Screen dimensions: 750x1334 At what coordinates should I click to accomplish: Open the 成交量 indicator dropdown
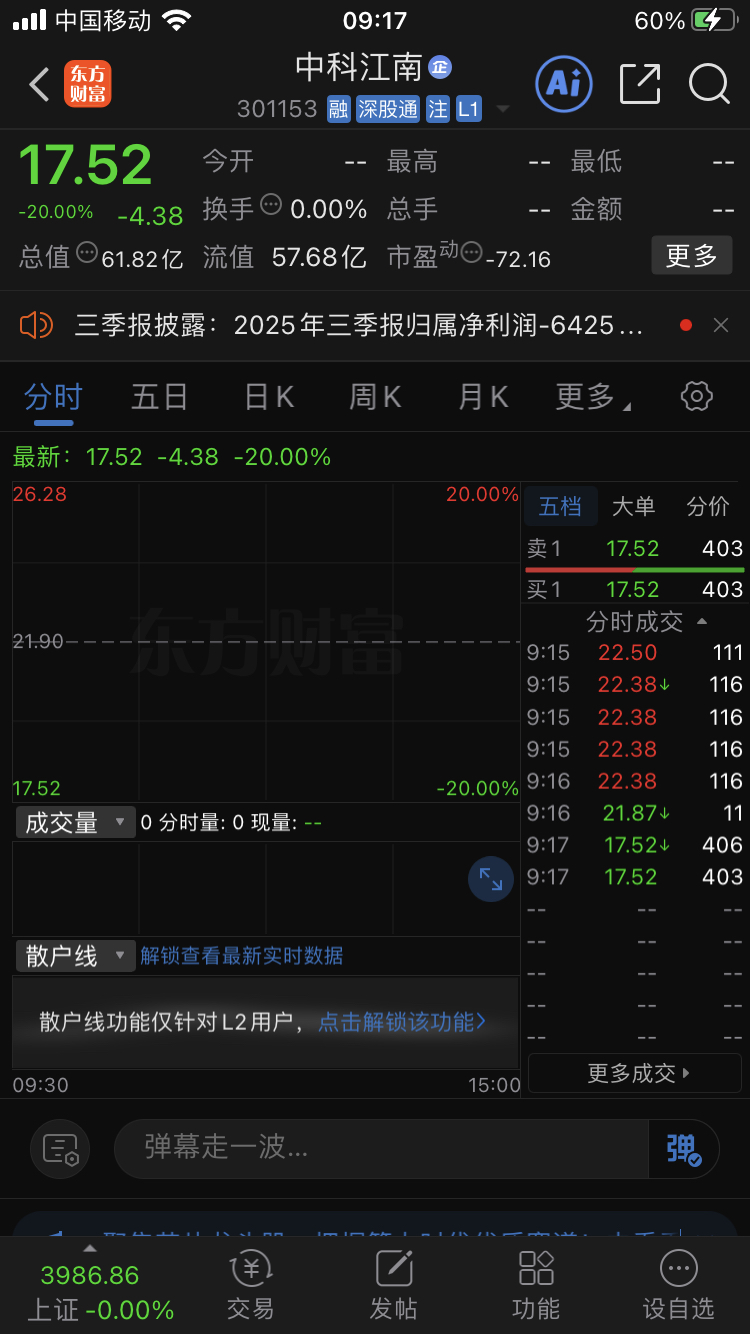[x=75, y=823]
